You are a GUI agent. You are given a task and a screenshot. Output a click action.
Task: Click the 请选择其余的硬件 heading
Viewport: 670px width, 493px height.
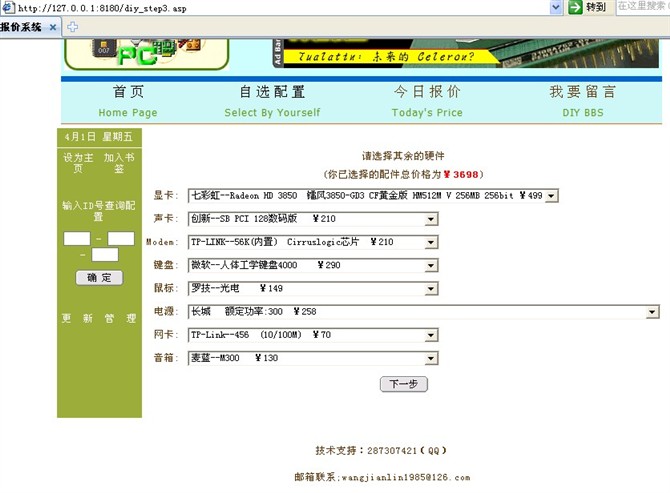pyautogui.click(x=403, y=156)
